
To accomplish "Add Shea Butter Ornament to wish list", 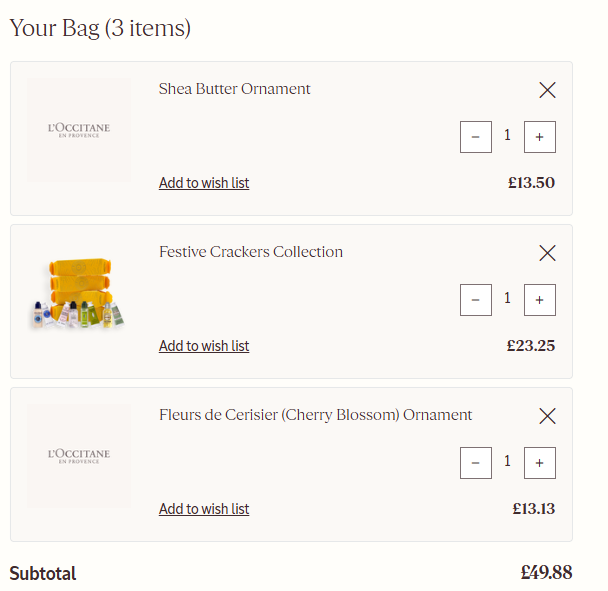I will 204,183.
